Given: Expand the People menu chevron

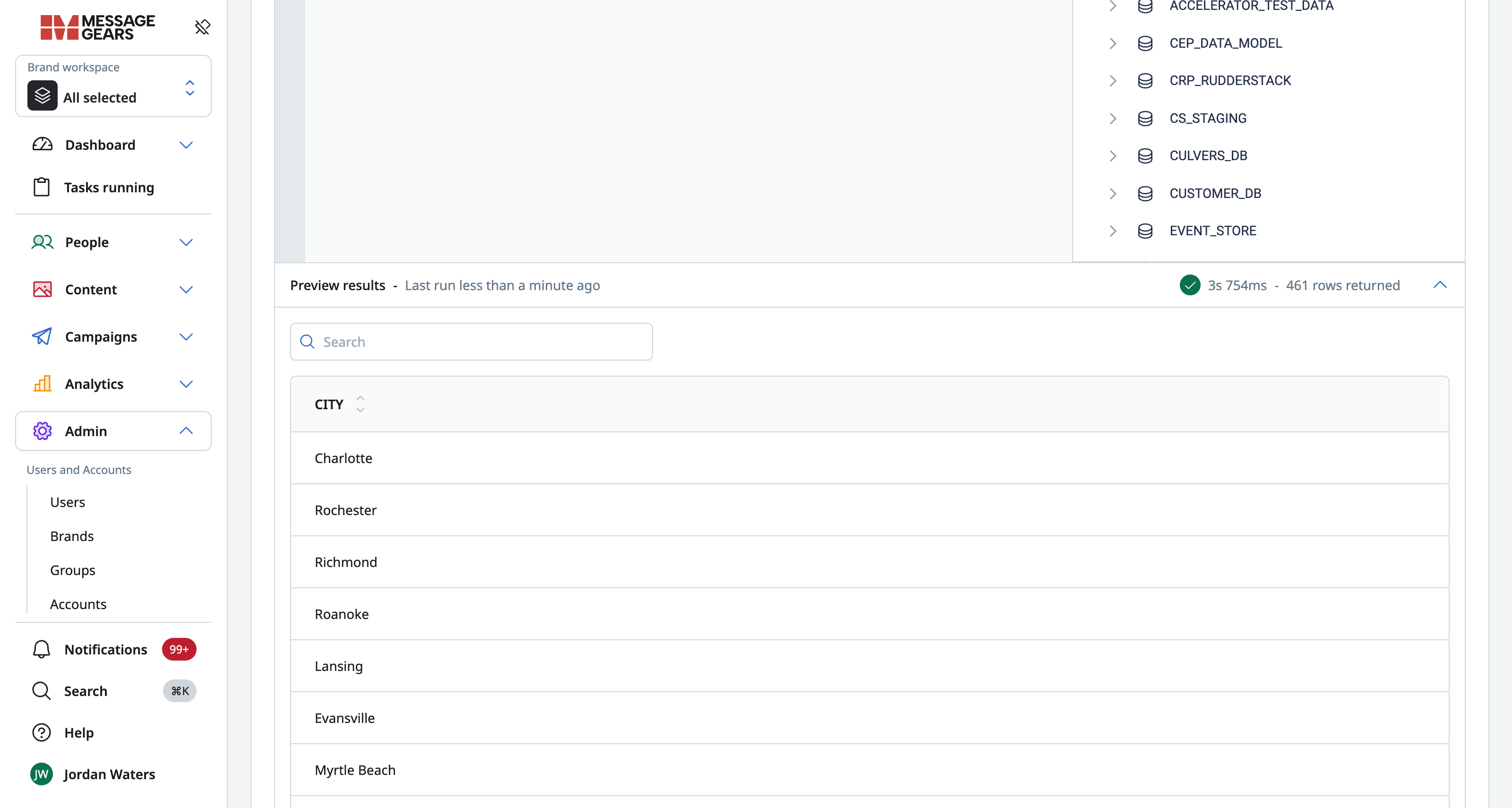Looking at the screenshot, I should pyautogui.click(x=186, y=242).
